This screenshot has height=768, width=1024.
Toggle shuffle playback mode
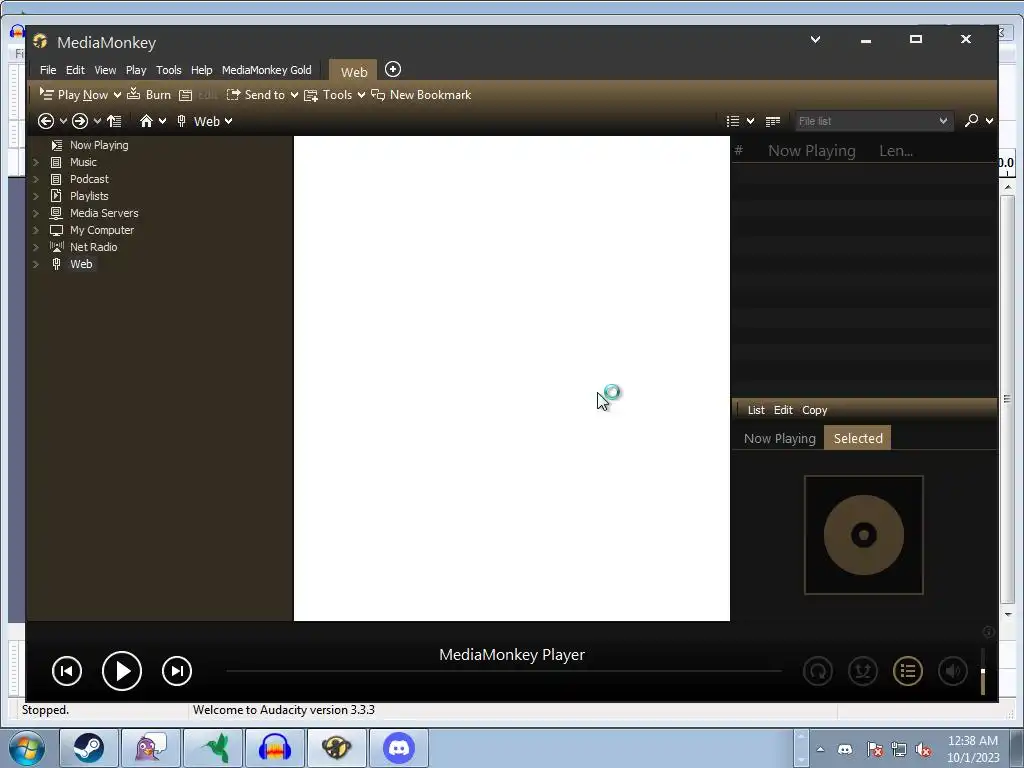click(863, 671)
